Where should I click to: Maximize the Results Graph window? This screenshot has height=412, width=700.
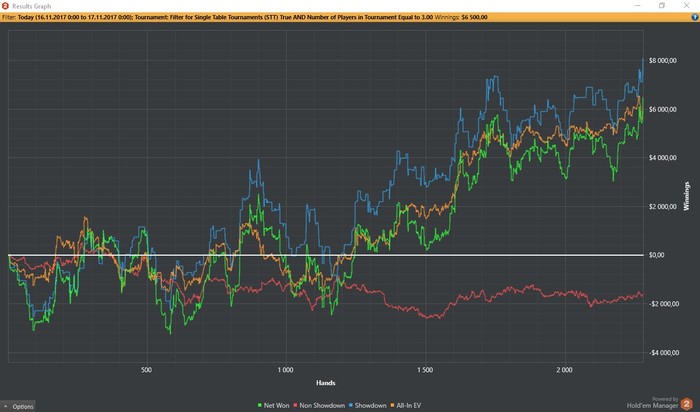662,6
